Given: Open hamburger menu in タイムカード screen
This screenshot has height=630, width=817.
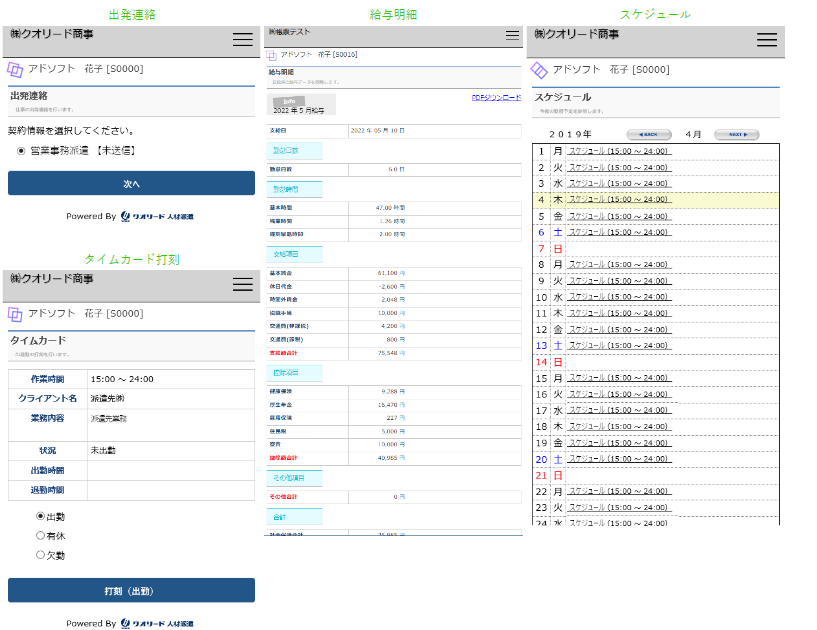Looking at the screenshot, I should tap(242, 284).
